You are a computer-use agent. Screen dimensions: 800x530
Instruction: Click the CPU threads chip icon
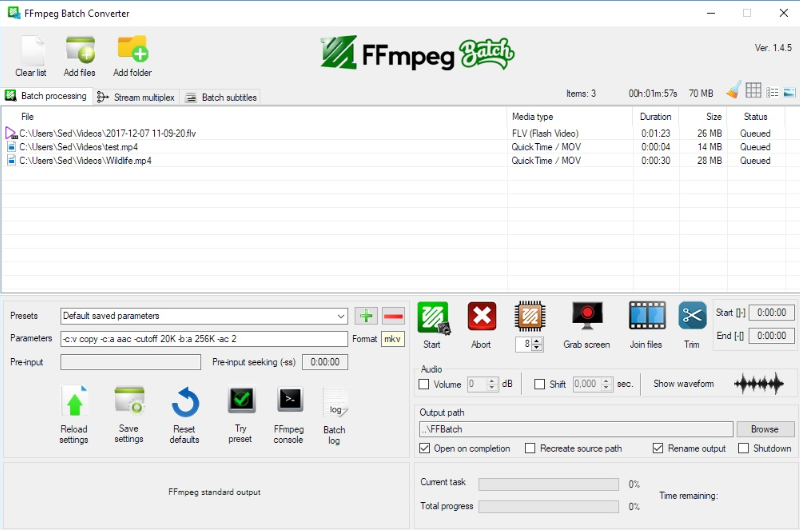coord(530,317)
